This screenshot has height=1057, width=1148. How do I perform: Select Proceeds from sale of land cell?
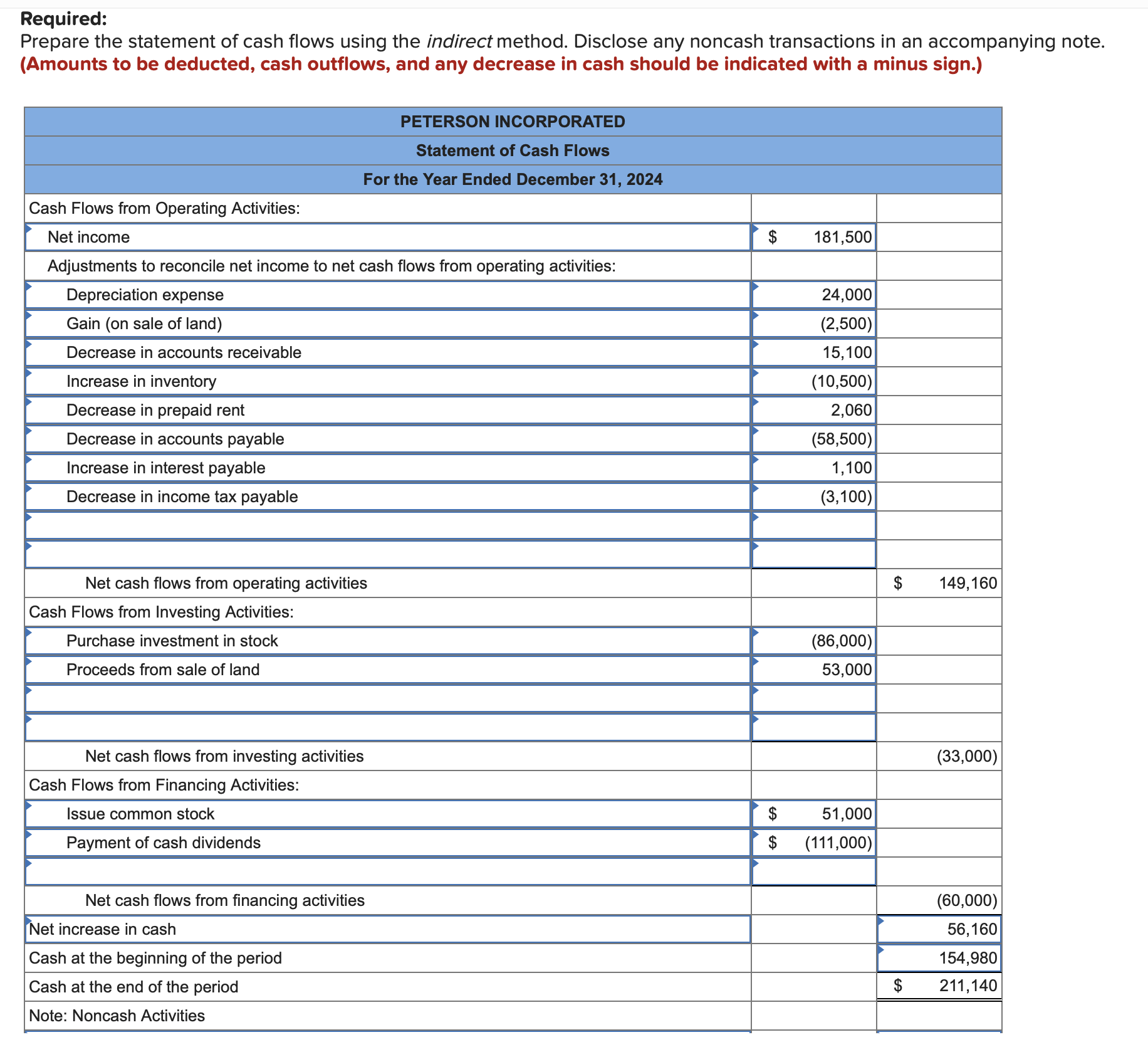coord(388,670)
